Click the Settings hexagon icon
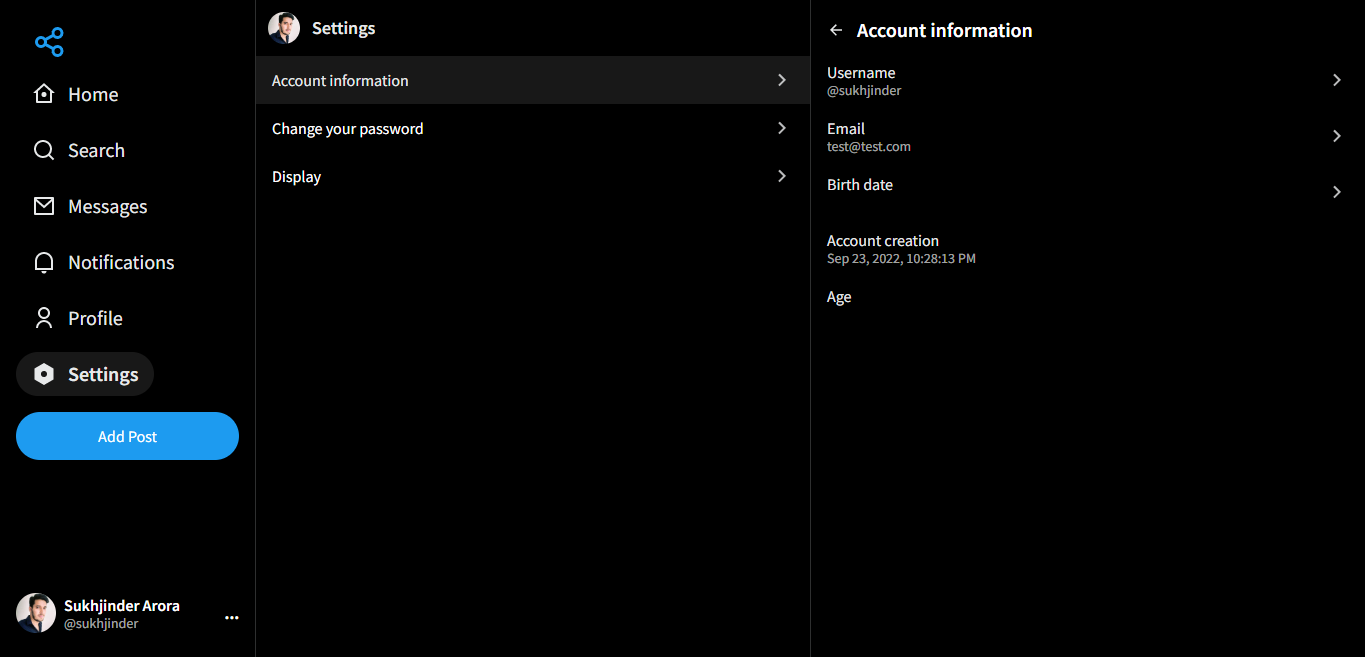This screenshot has height=657, width=1365. (x=44, y=374)
